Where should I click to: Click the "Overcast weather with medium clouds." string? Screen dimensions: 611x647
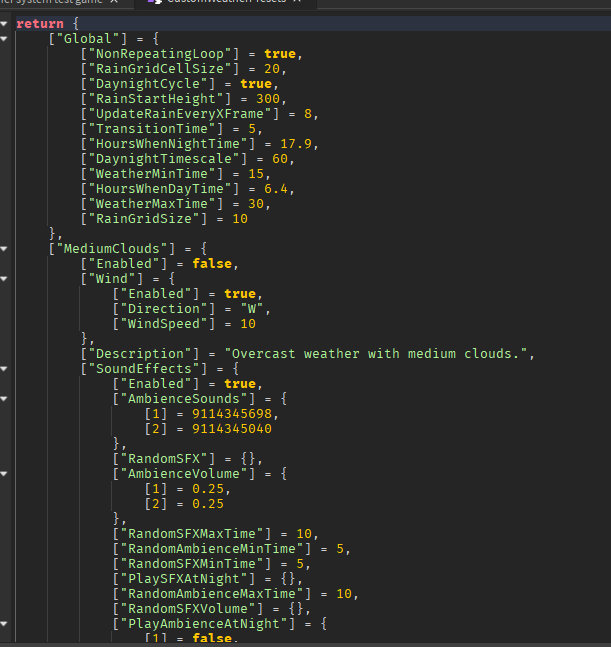[x=376, y=354]
